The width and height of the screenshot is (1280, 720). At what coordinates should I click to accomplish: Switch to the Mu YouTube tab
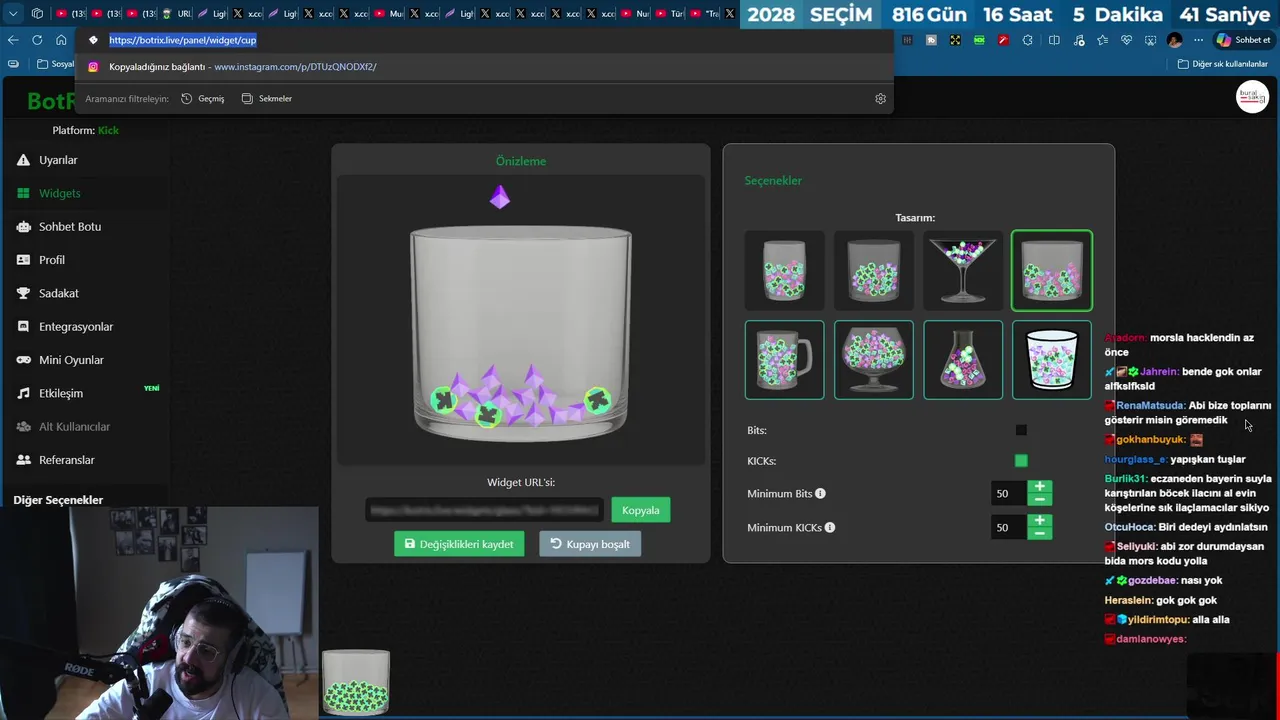point(389,14)
